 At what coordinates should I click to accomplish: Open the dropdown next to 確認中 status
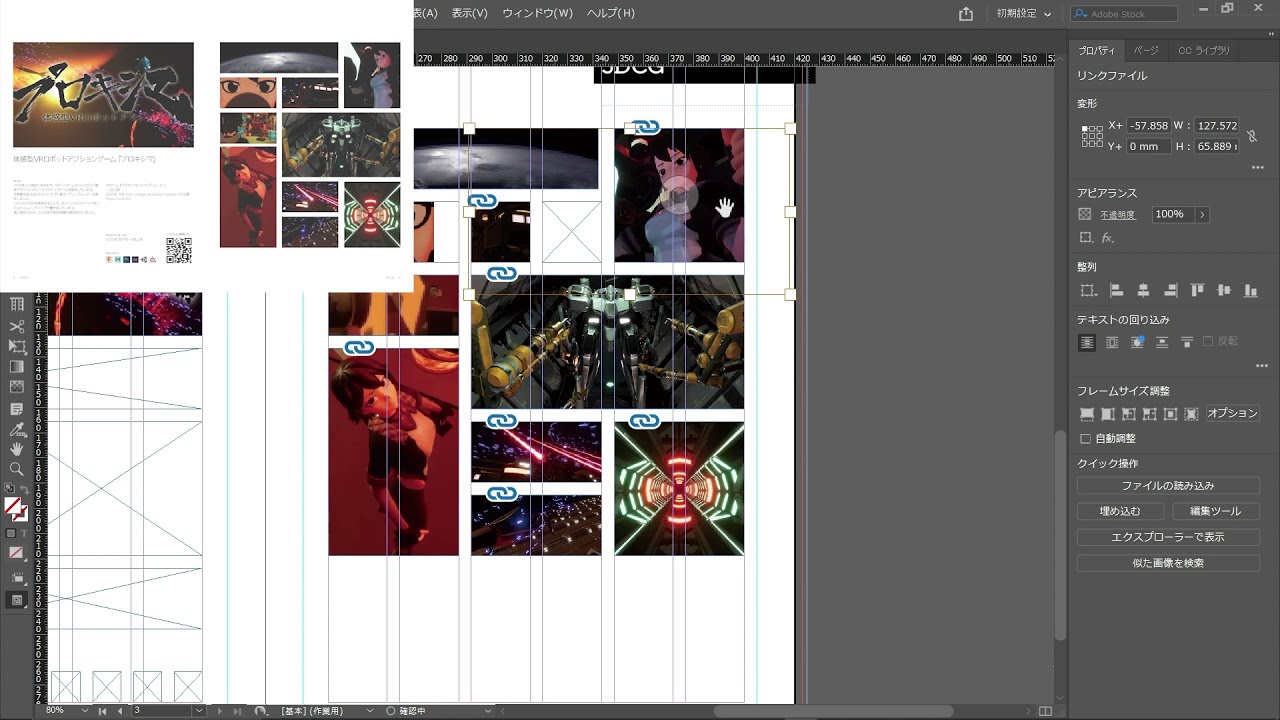489,711
